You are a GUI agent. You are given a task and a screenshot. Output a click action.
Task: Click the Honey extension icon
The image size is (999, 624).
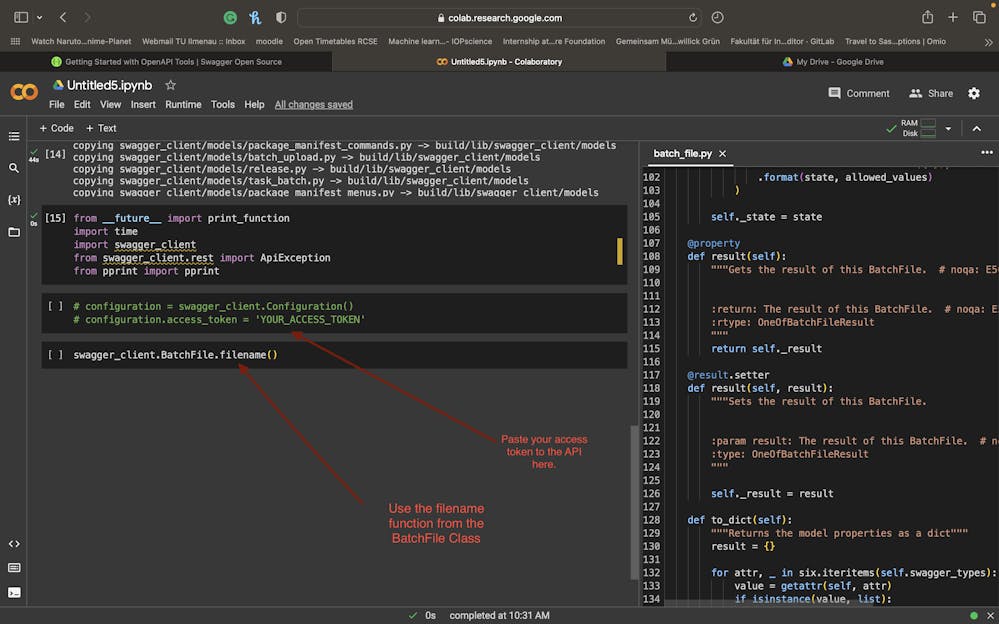point(255,18)
